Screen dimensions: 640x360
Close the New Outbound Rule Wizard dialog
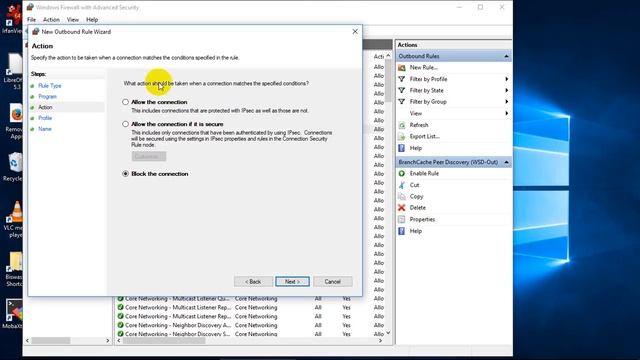click(x=355, y=31)
